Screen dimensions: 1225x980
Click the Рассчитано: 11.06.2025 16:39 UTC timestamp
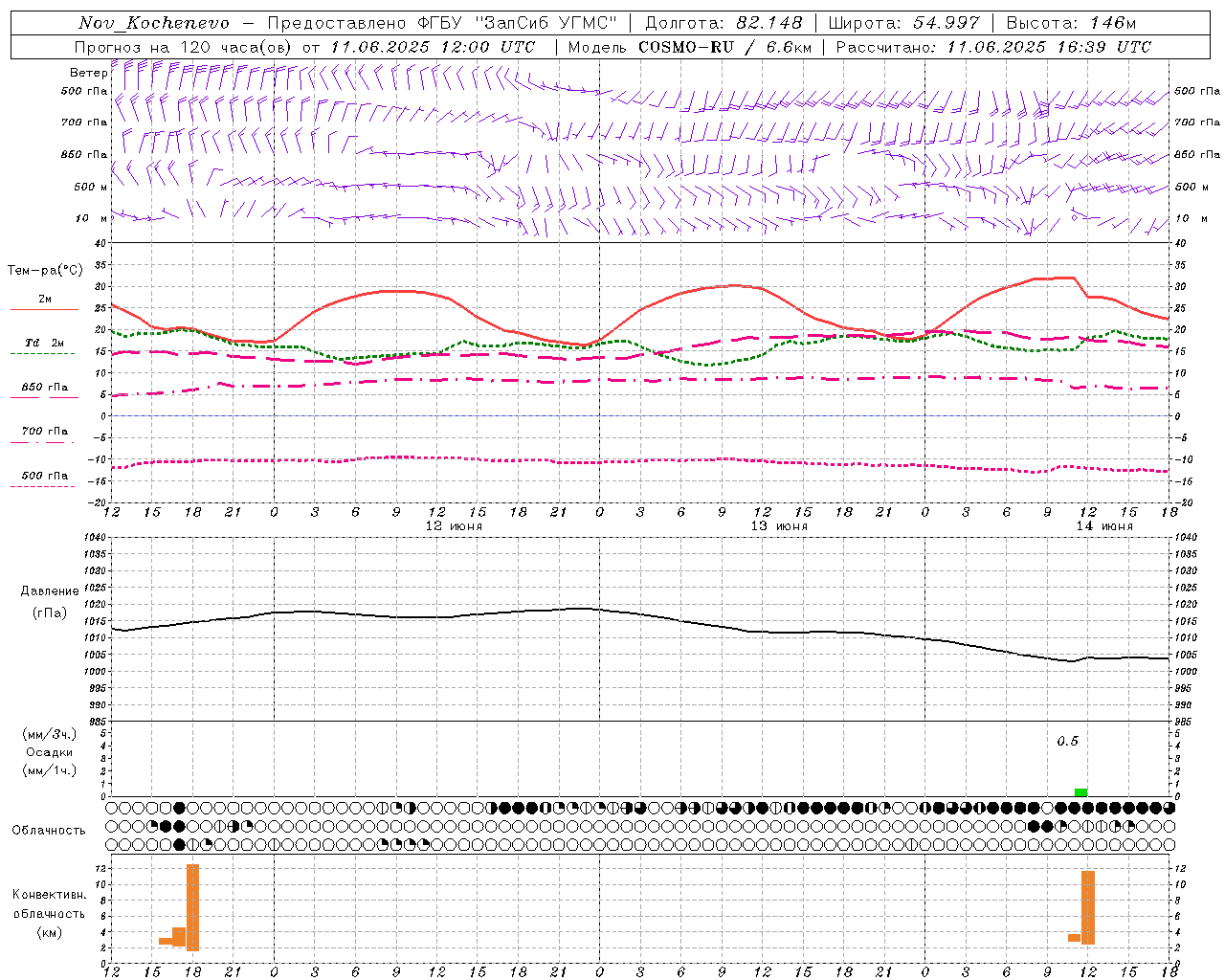tap(993, 47)
